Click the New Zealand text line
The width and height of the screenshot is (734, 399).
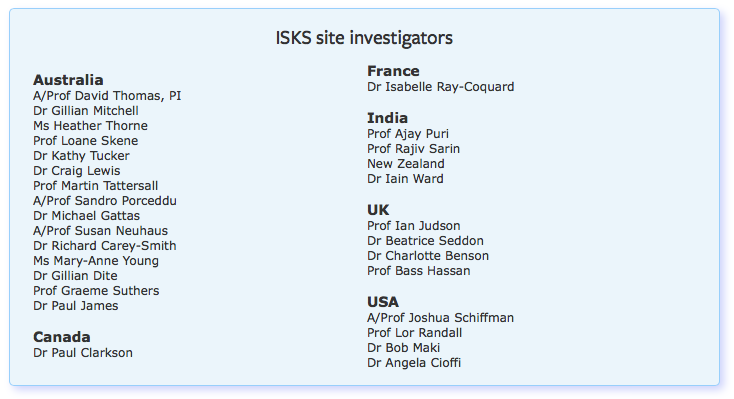[x=406, y=164]
